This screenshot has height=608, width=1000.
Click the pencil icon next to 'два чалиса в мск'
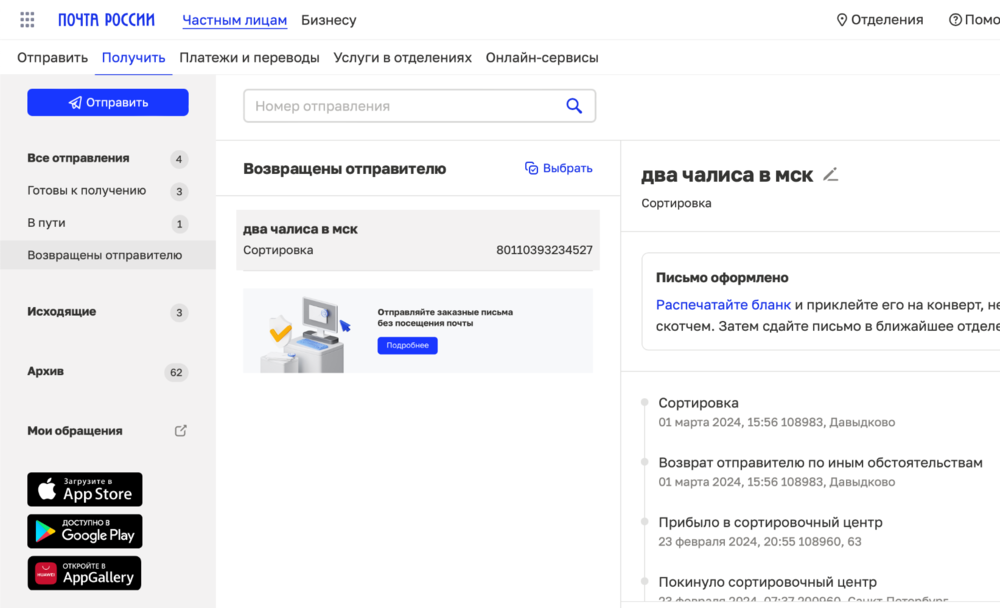[x=830, y=174]
